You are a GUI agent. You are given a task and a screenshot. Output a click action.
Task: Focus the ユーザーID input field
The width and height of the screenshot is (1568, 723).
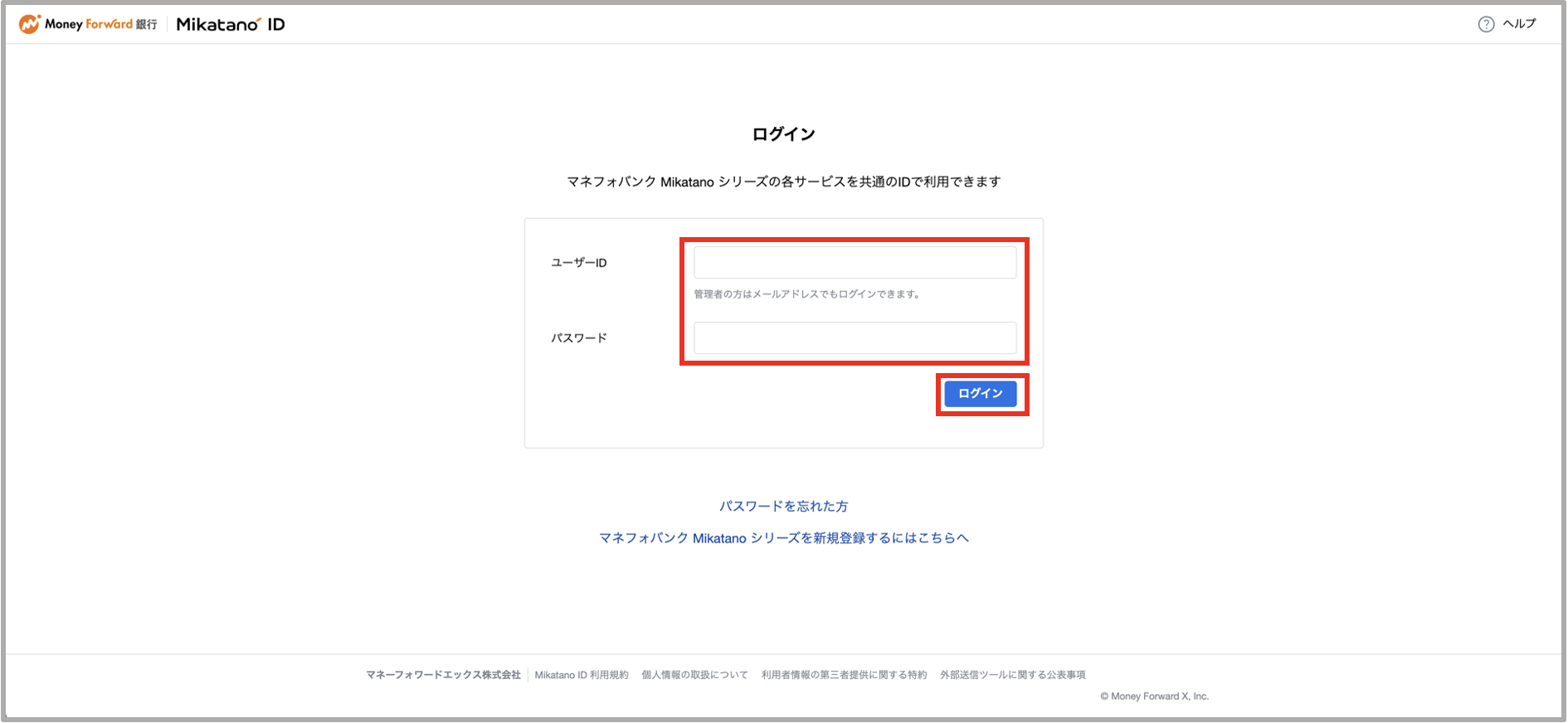tap(855, 263)
